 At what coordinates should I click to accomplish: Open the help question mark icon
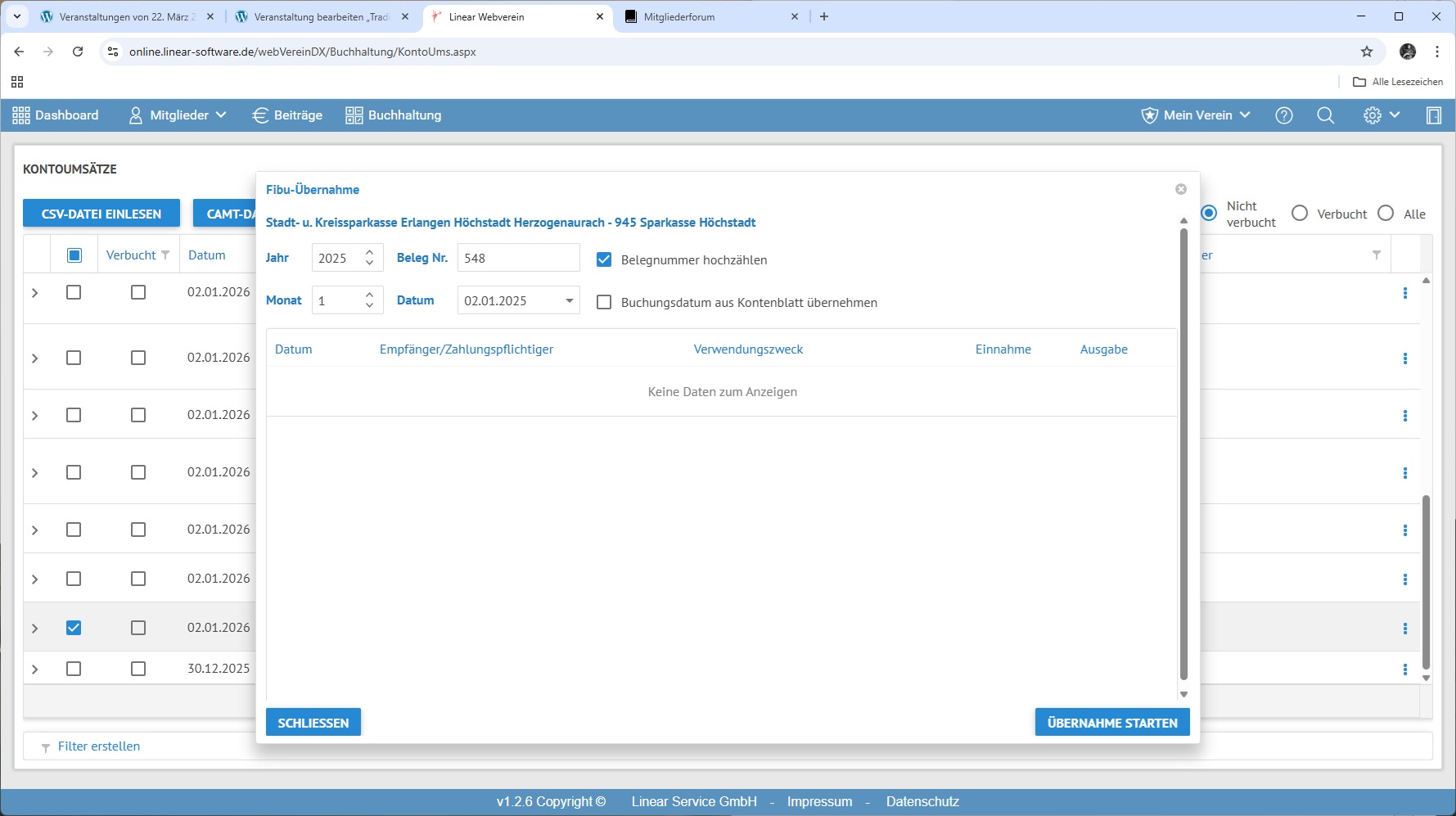coord(1284,115)
